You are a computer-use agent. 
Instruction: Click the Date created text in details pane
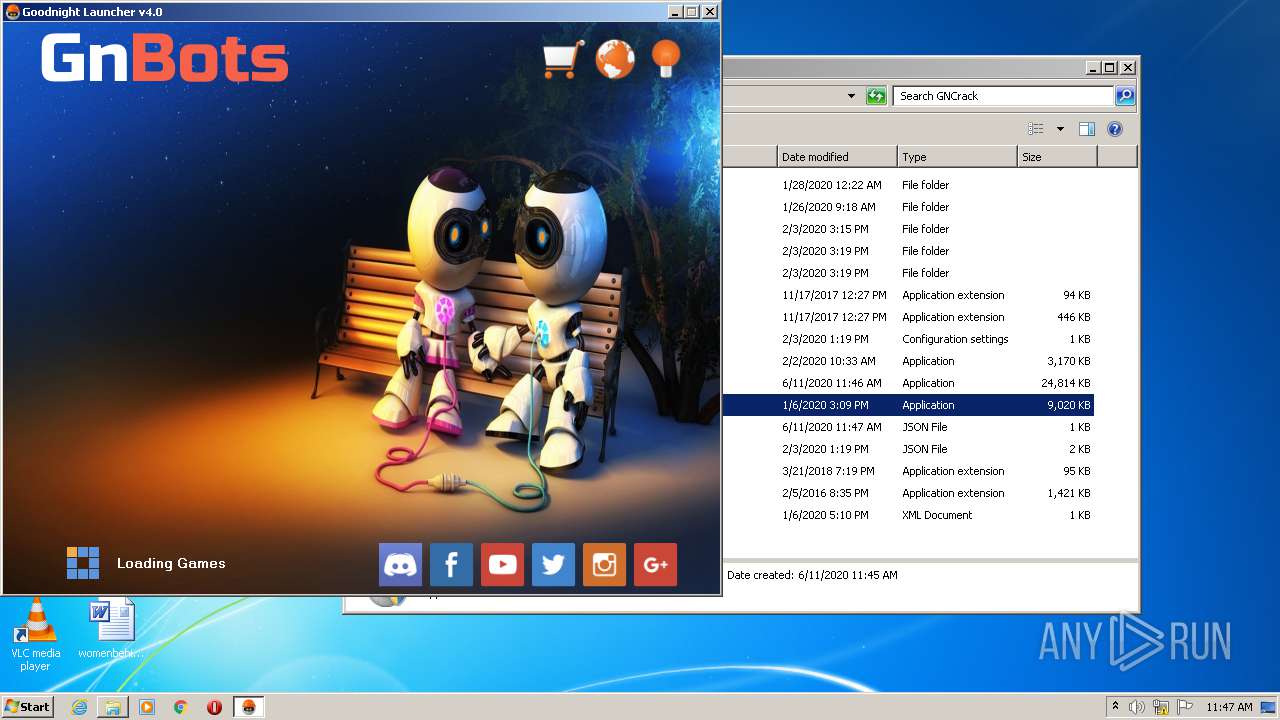812,575
